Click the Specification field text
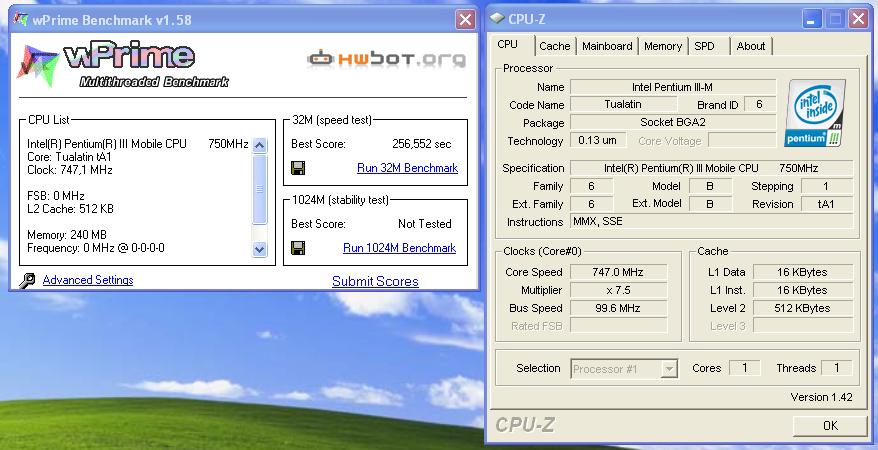The width and height of the screenshot is (878, 450). [711, 168]
